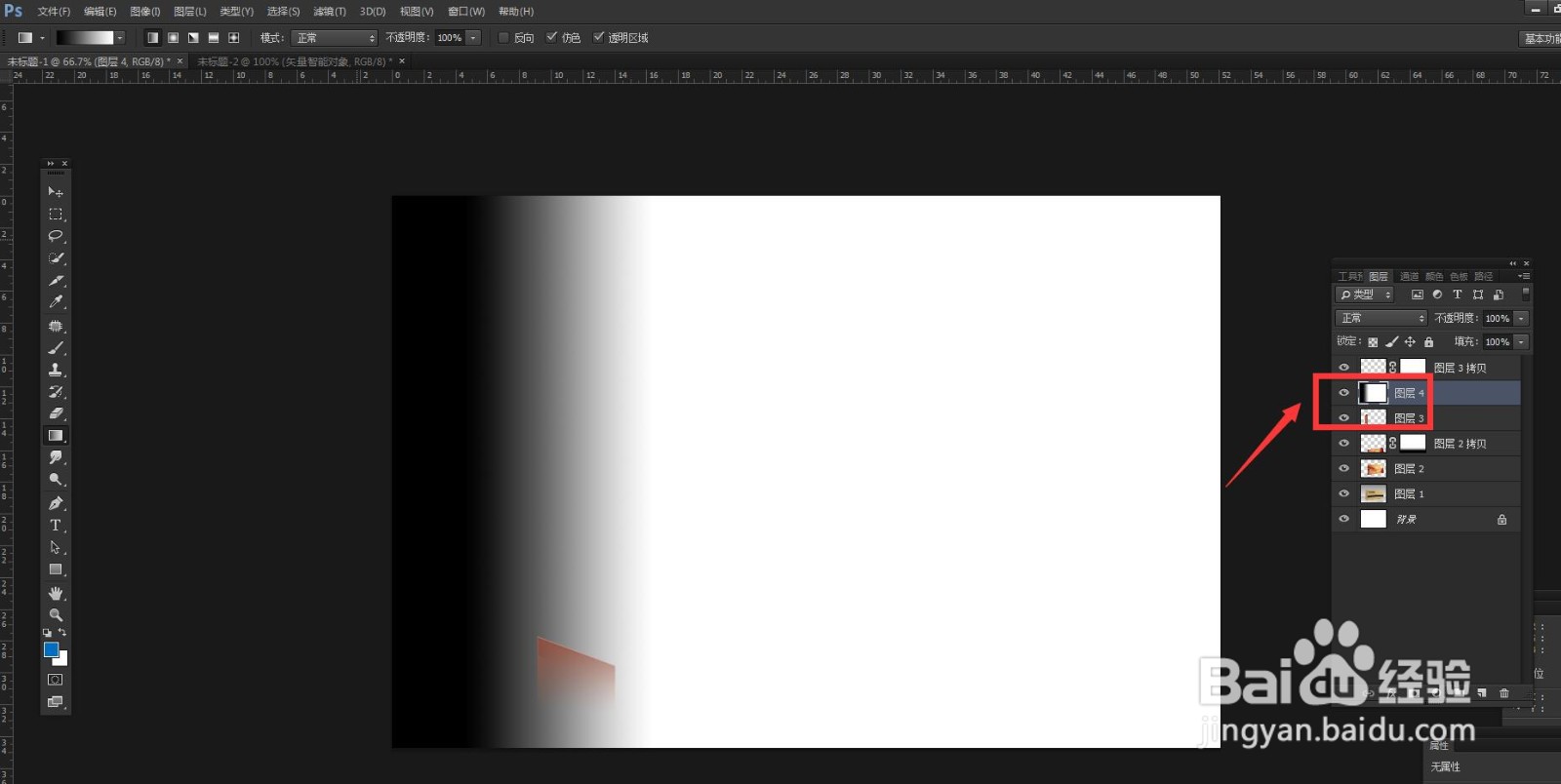The height and width of the screenshot is (784, 1561).
Task: Hide layer 图层 3 拷贝
Action: pyautogui.click(x=1344, y=368)
